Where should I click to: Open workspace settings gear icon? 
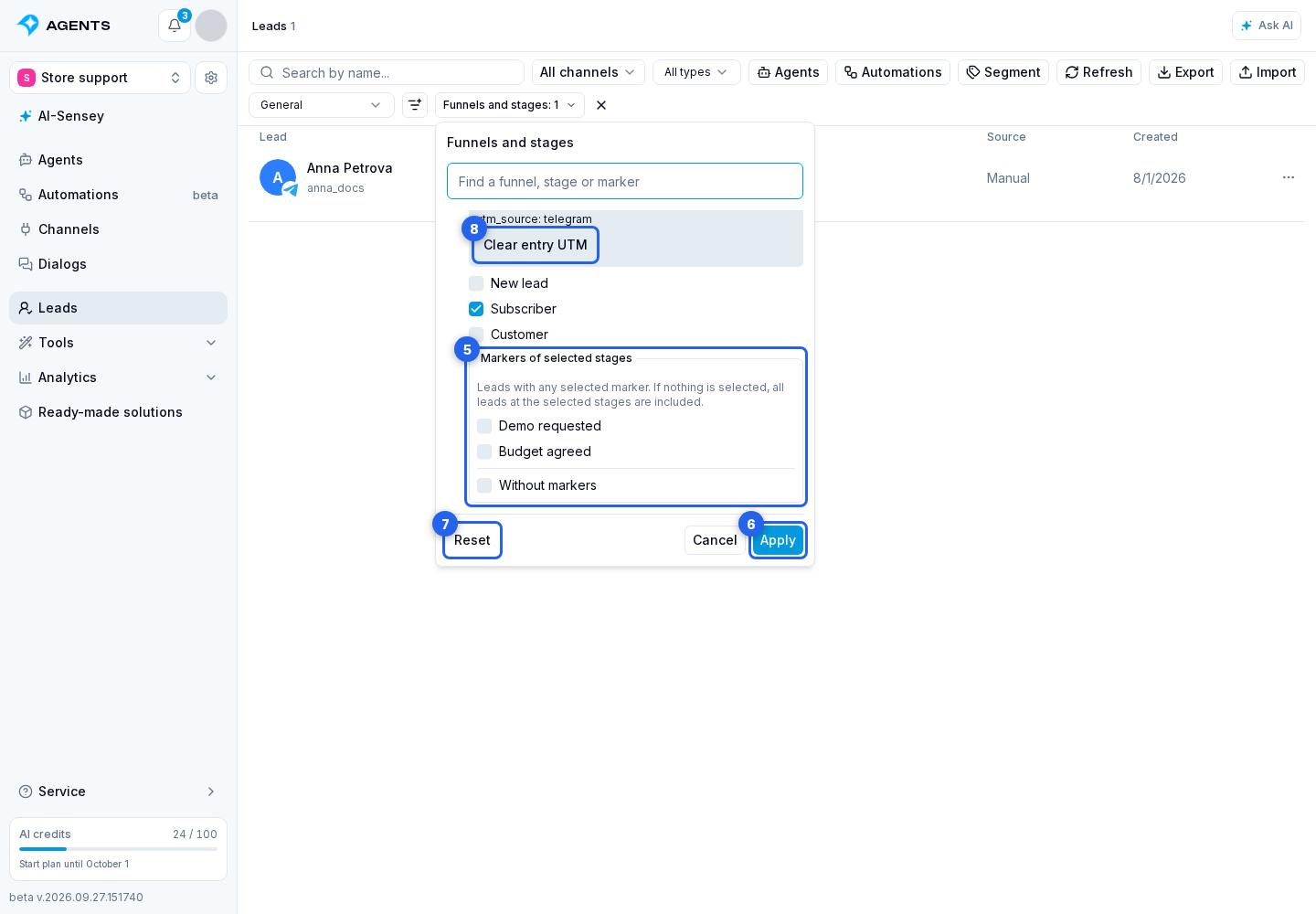[x=211, y=78]
